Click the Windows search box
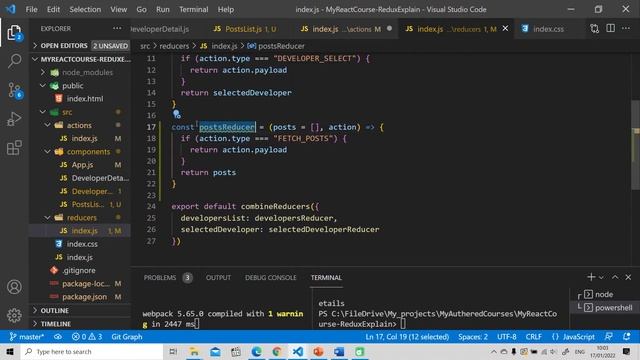Viewport: 640px width, 360px height. coord(92,351)
